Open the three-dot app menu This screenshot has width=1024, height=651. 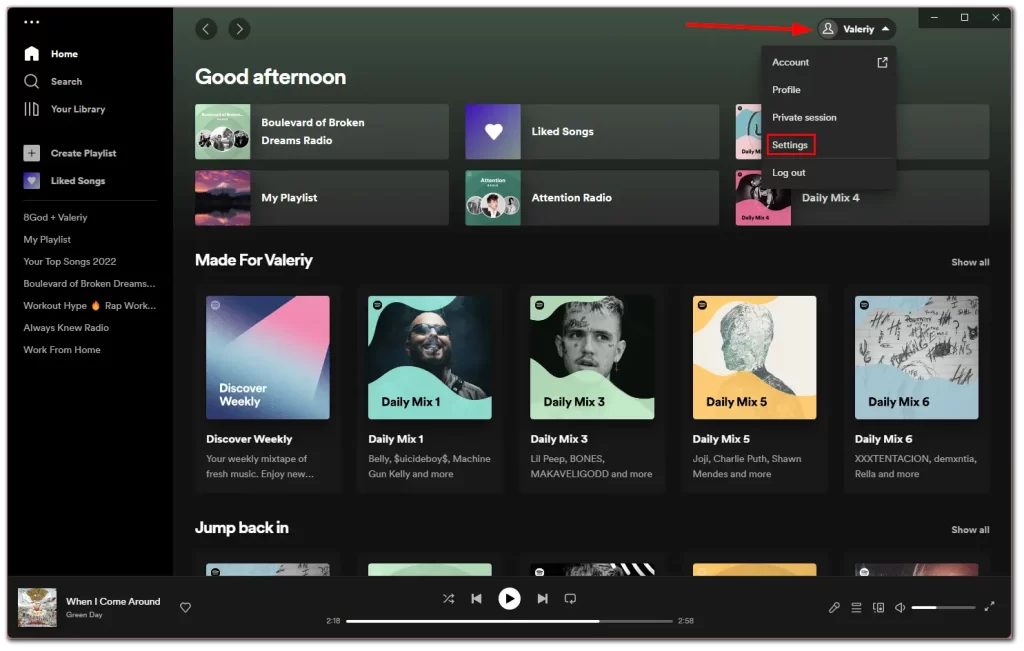(31, 22)
